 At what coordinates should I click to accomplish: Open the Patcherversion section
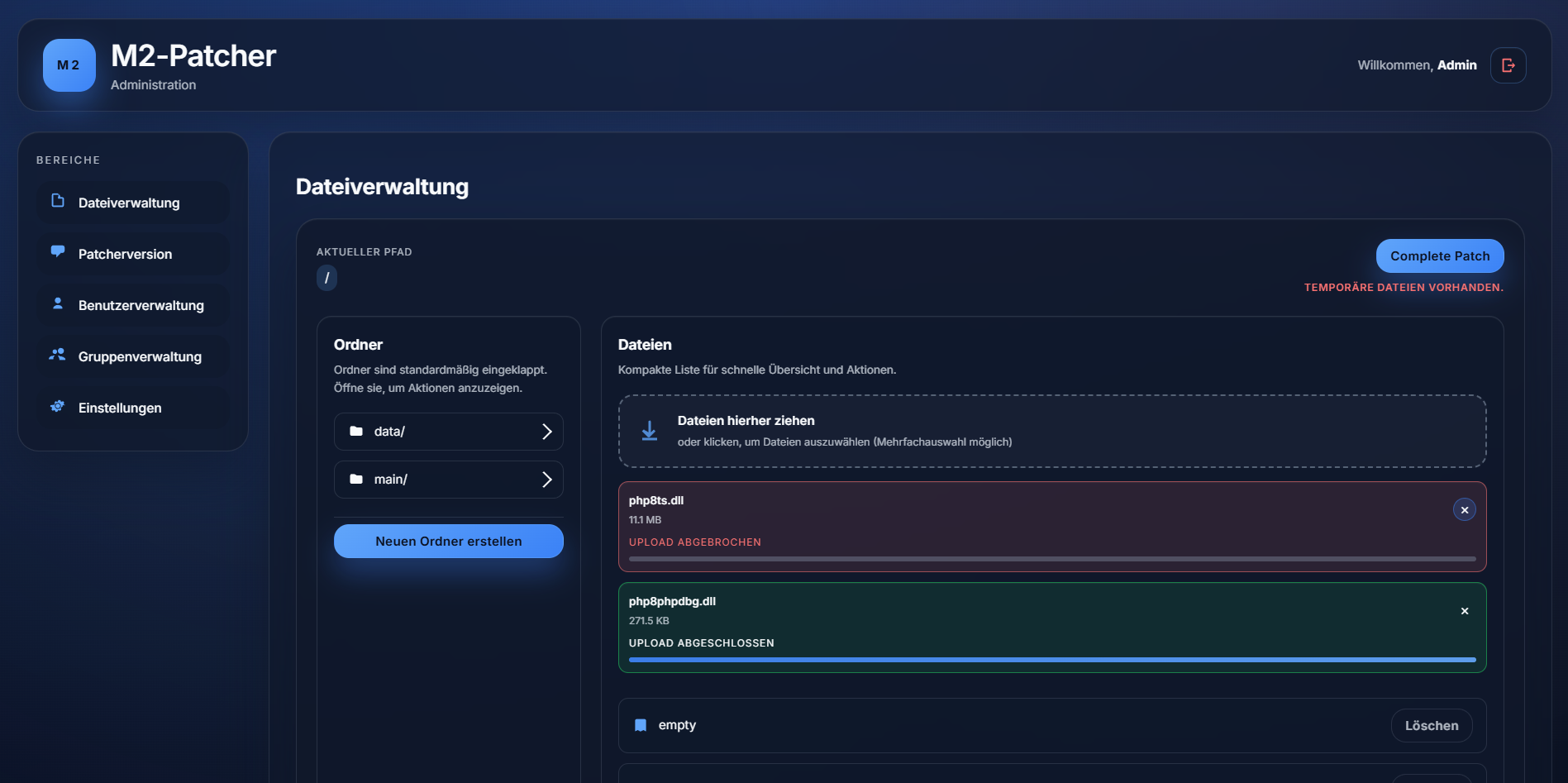tap(133, 254)
